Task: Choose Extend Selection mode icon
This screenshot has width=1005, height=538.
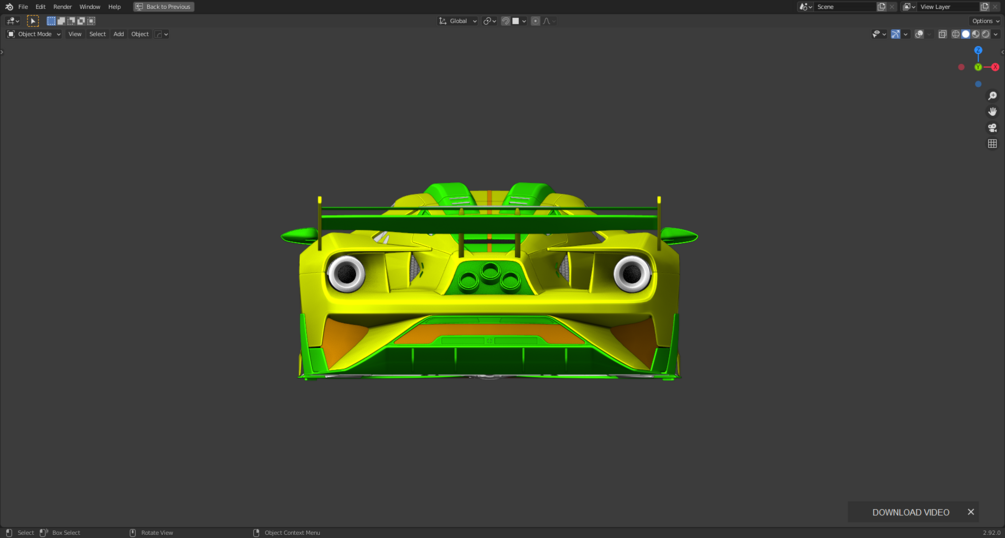Action: [x=62, y=21]
